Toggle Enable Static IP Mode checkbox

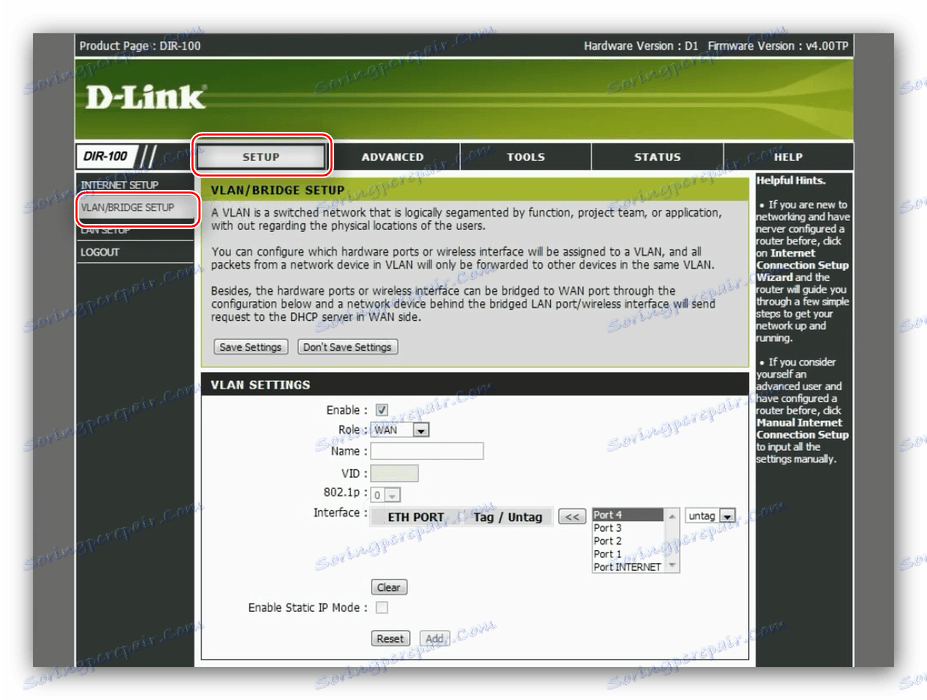[382, 607]
